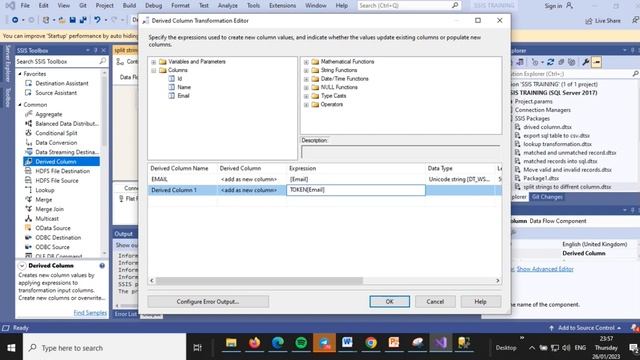Click Cancel in Derived Column editor
640x360 pixels.
click(x=435, y=302)
